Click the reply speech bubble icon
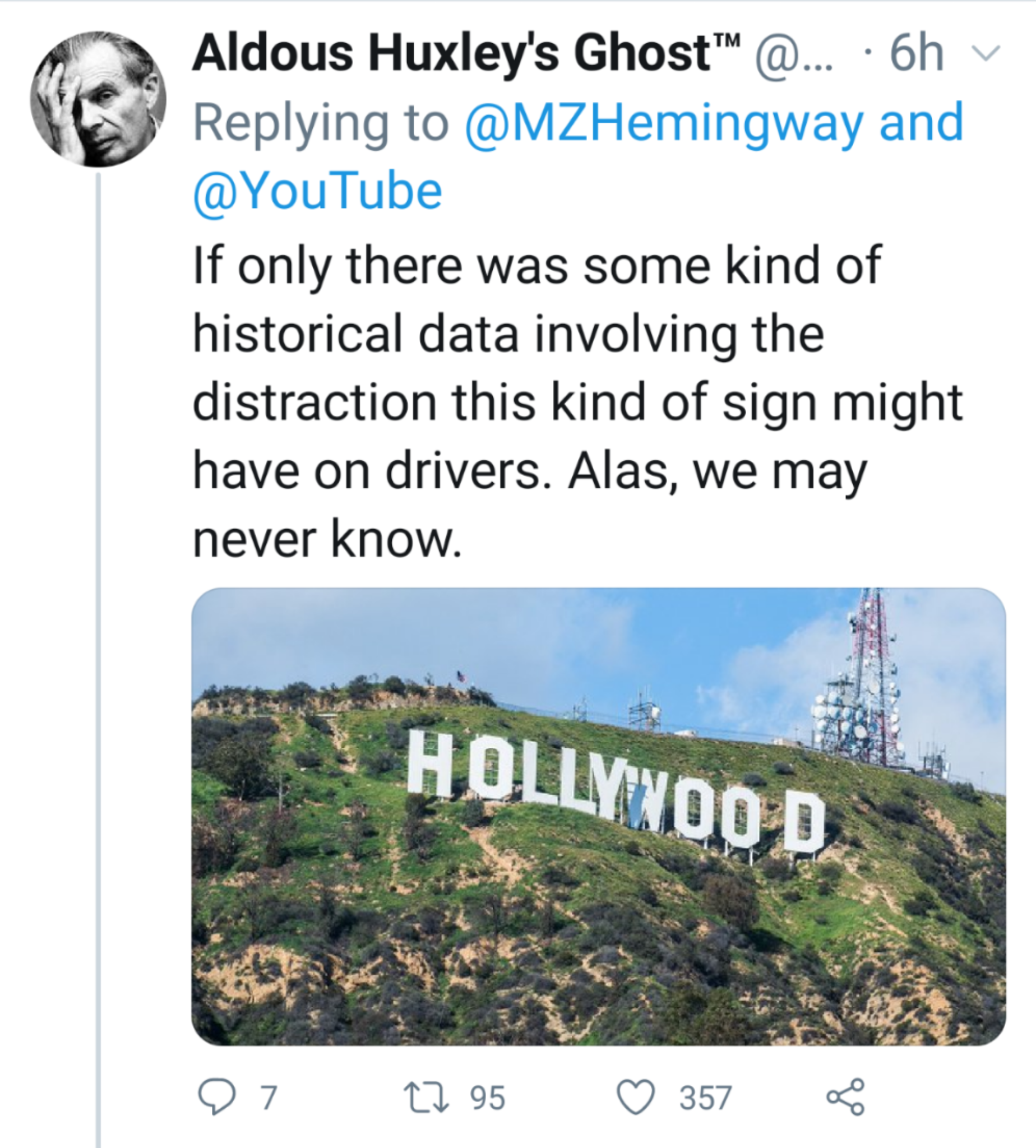Viewport: 1036px width, 1148px height. [x=216, y=1097]
